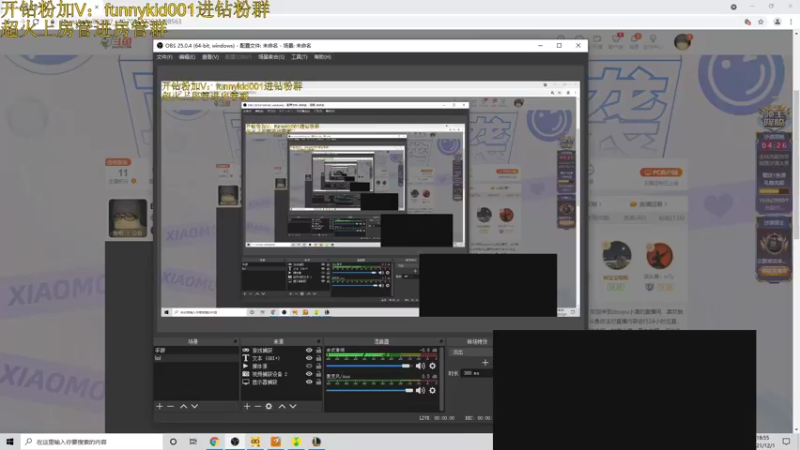This screenshot has width=800, height=450.
Task: Toggle lock on the game capture source
Action: click(318, 350)
